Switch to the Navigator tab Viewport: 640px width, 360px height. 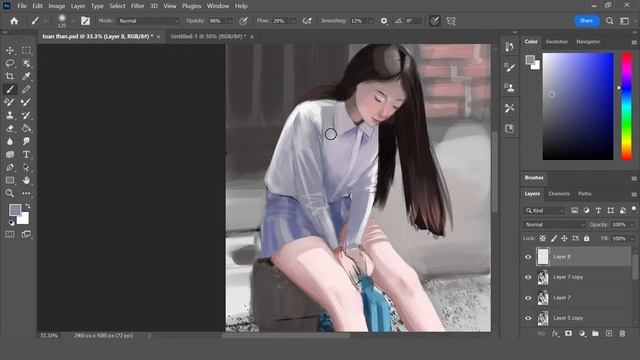(588, 42)
